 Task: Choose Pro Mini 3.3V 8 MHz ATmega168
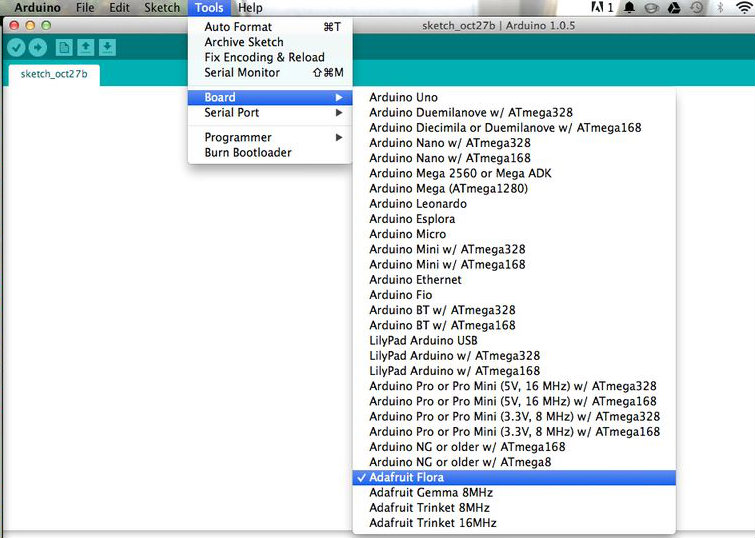coord(514,432)
